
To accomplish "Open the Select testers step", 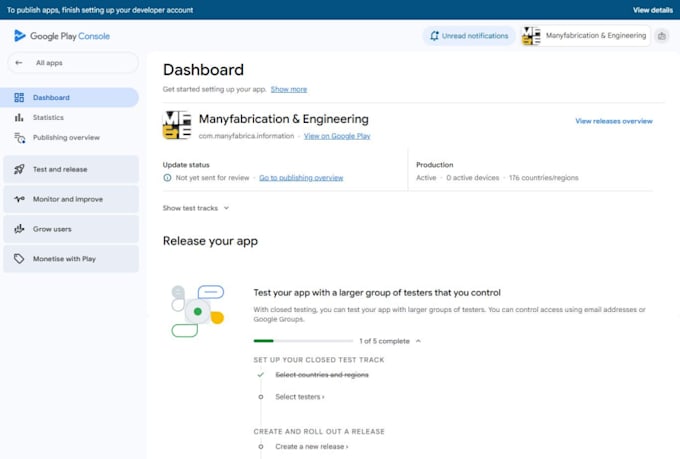I will (x=300, y=397).
